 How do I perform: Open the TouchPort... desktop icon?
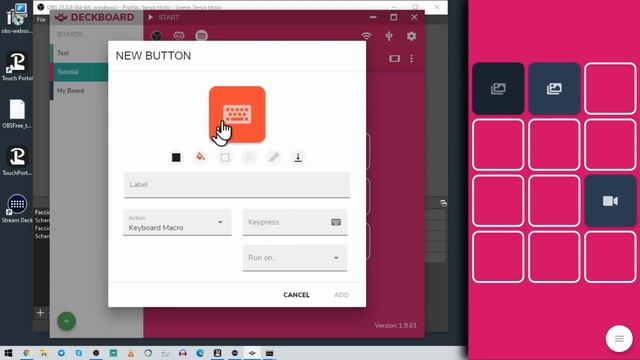tap(17, 161)
